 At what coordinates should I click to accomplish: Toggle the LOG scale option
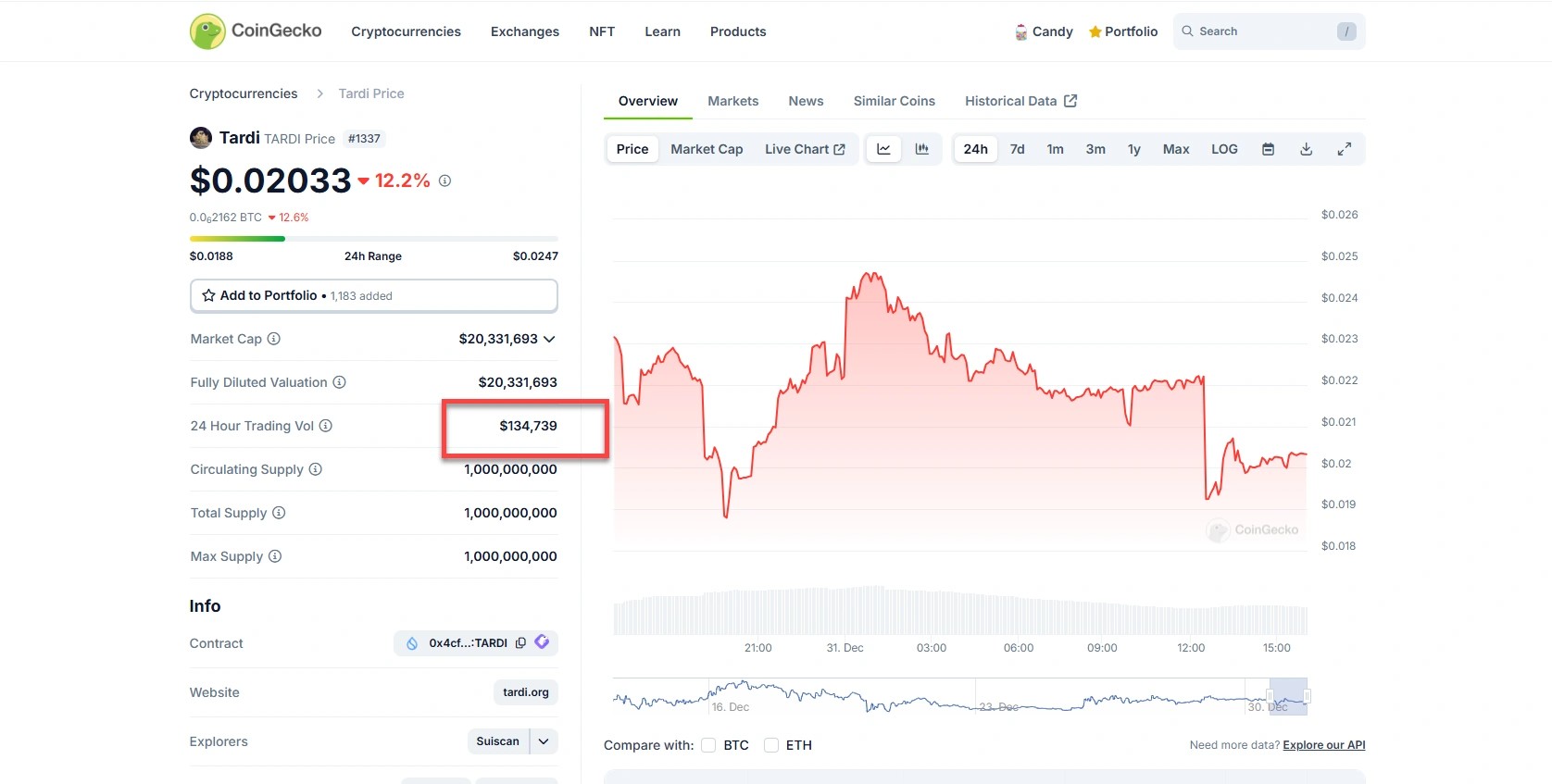[x=1224, y=149]
